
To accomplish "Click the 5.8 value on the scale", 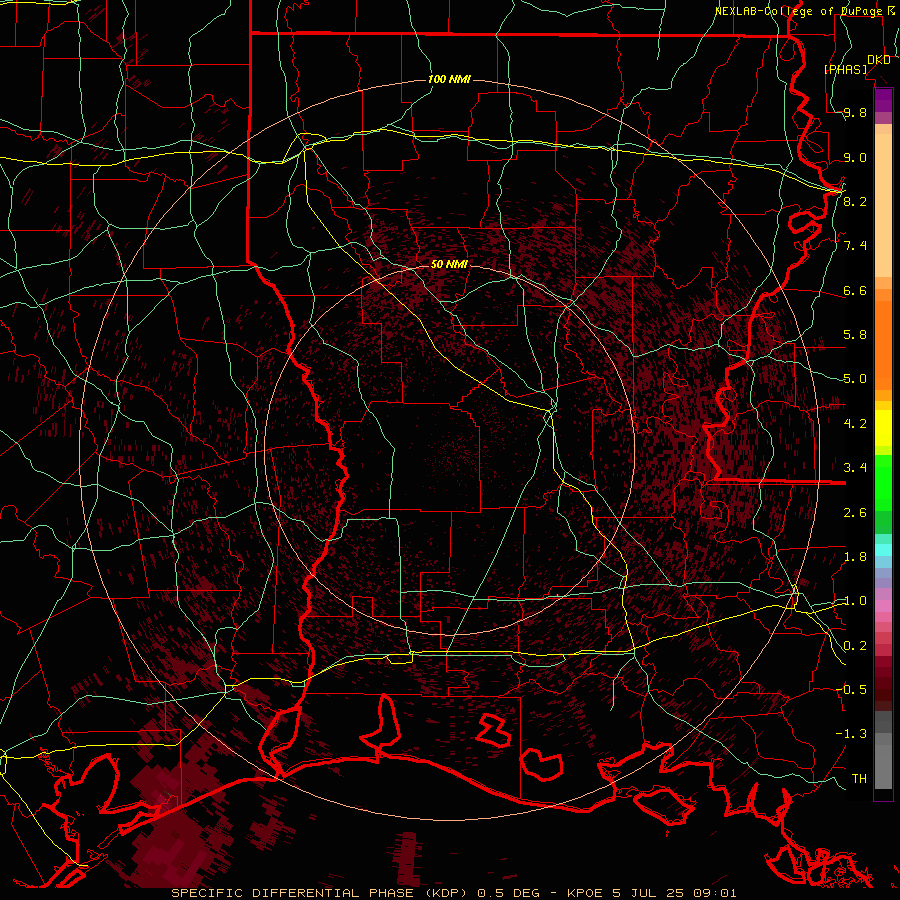I will (855, 335).
